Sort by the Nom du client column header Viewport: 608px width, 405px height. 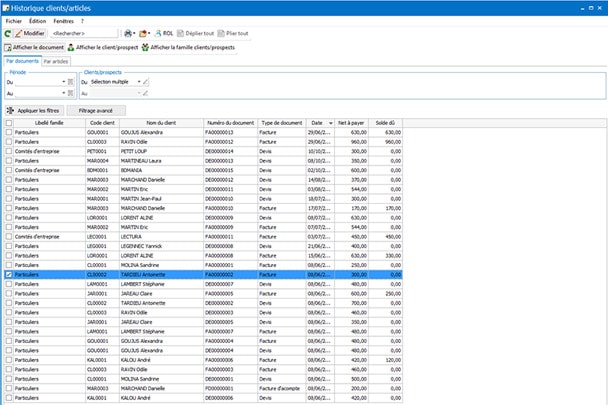tap(161, 123)
